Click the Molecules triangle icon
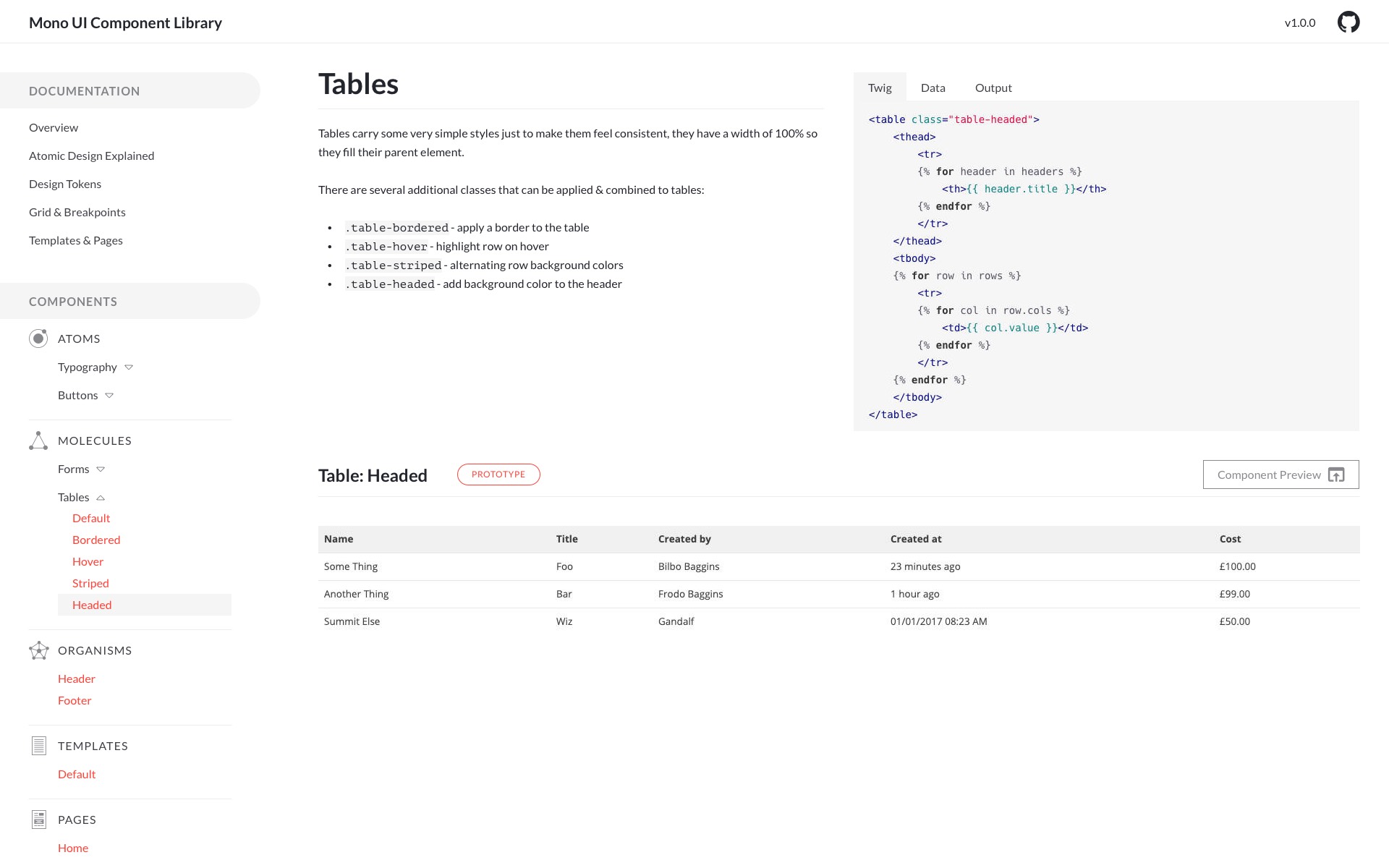The width and height of the screenshot is (1389, 868). click(x=38, y=441)
